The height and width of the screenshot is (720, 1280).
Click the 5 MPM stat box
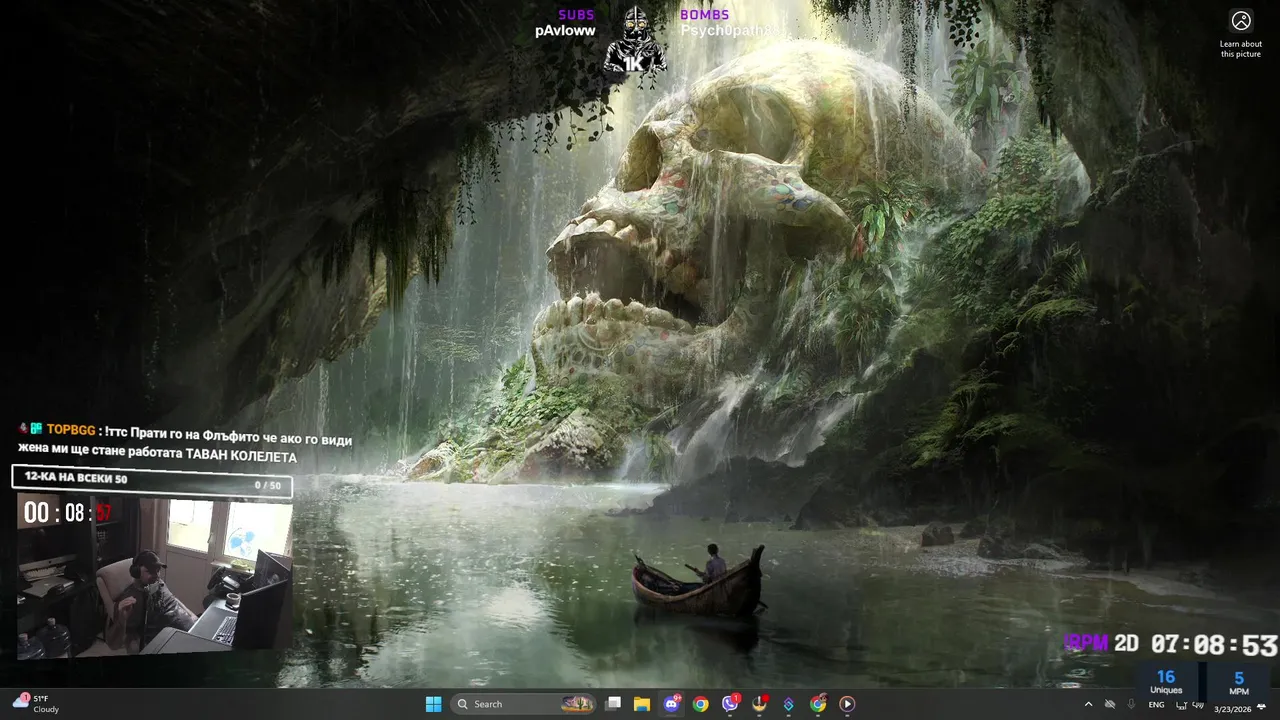pyautogui.click(x=1239, y=682)
